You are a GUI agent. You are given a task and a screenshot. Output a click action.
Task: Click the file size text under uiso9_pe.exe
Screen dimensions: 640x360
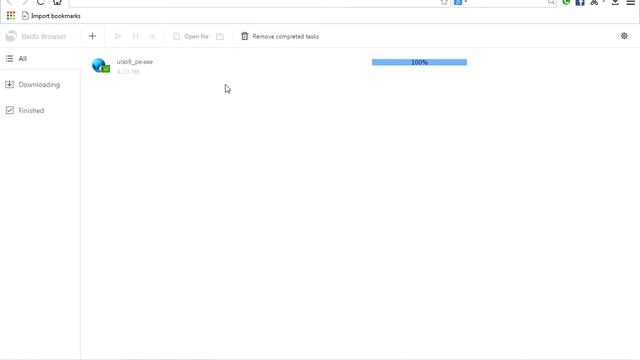point(129,72)
